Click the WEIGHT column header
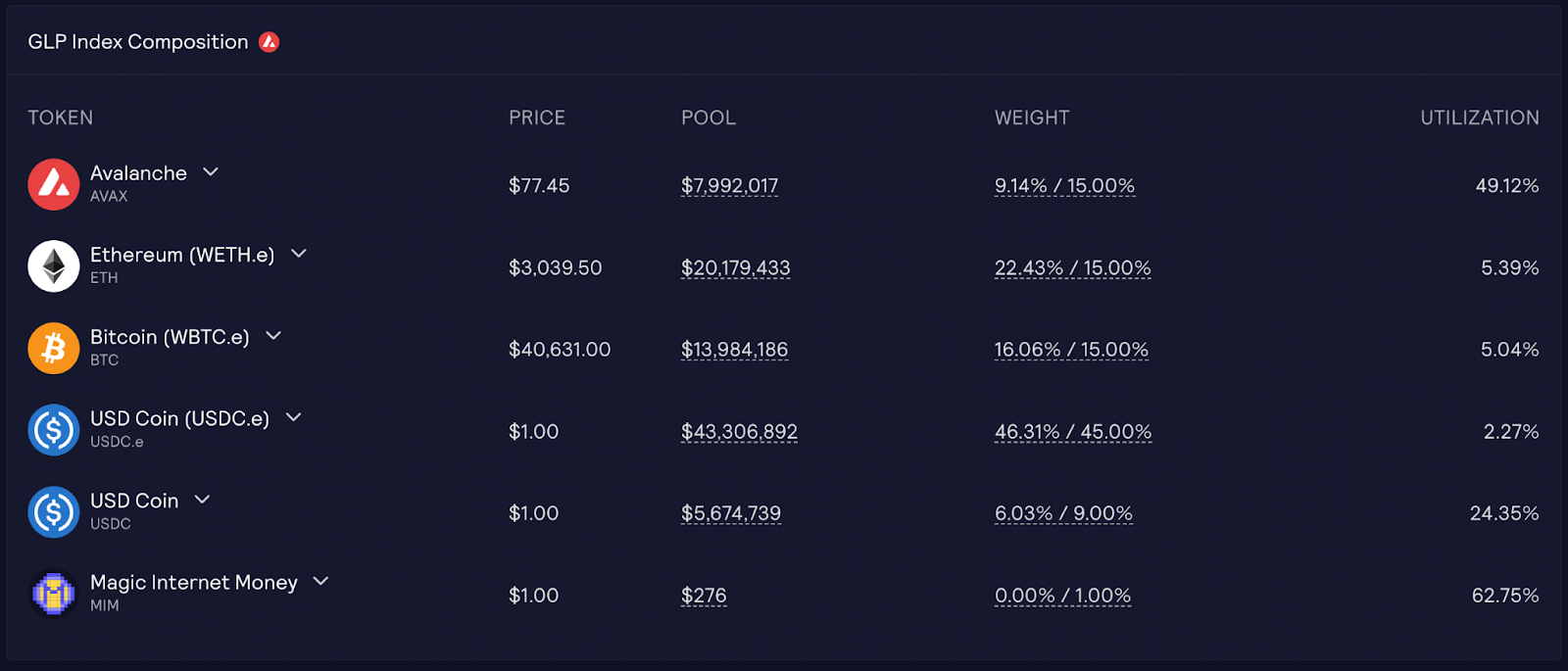Screen dimensions: 1568x671 click(x=1032, y=118)
